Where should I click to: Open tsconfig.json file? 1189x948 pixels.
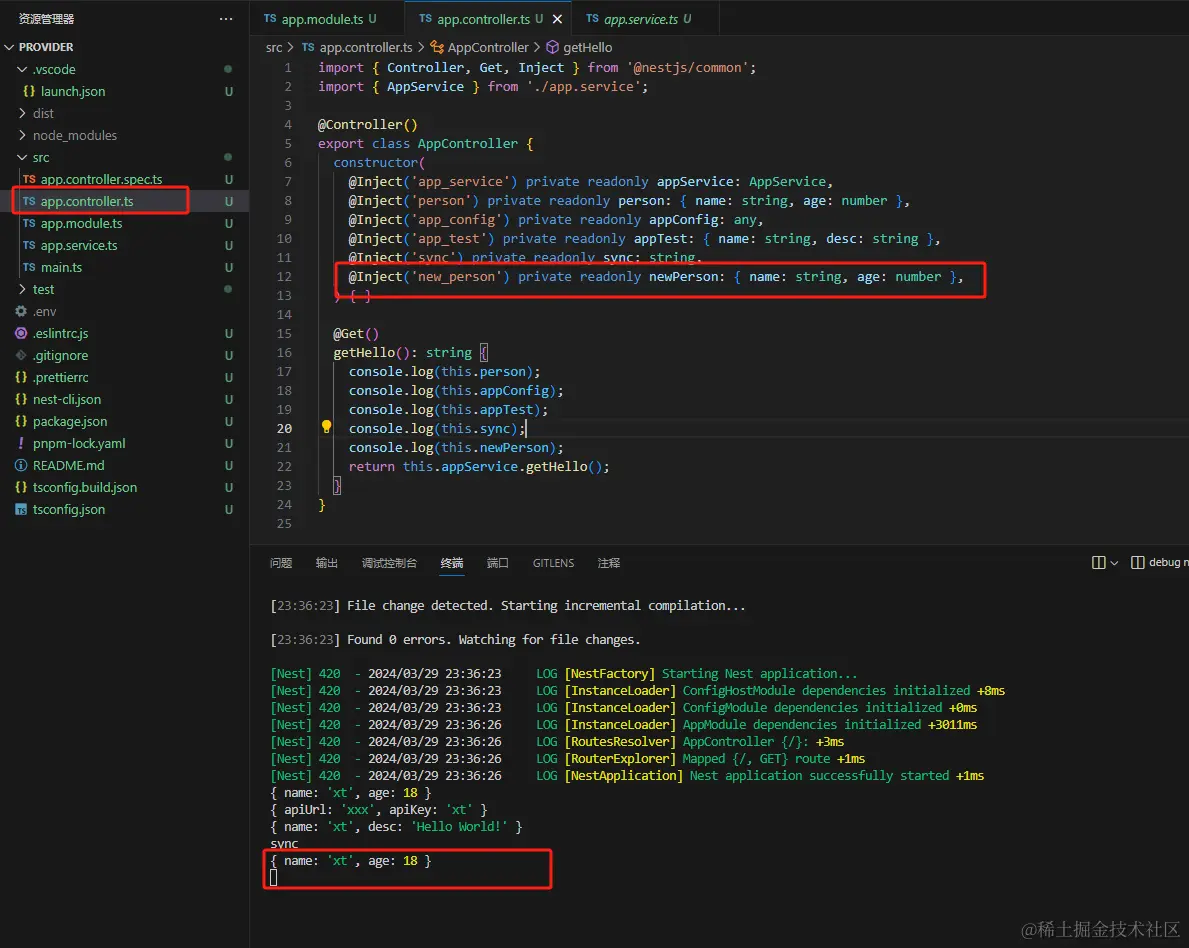click(x=69, y=509)
